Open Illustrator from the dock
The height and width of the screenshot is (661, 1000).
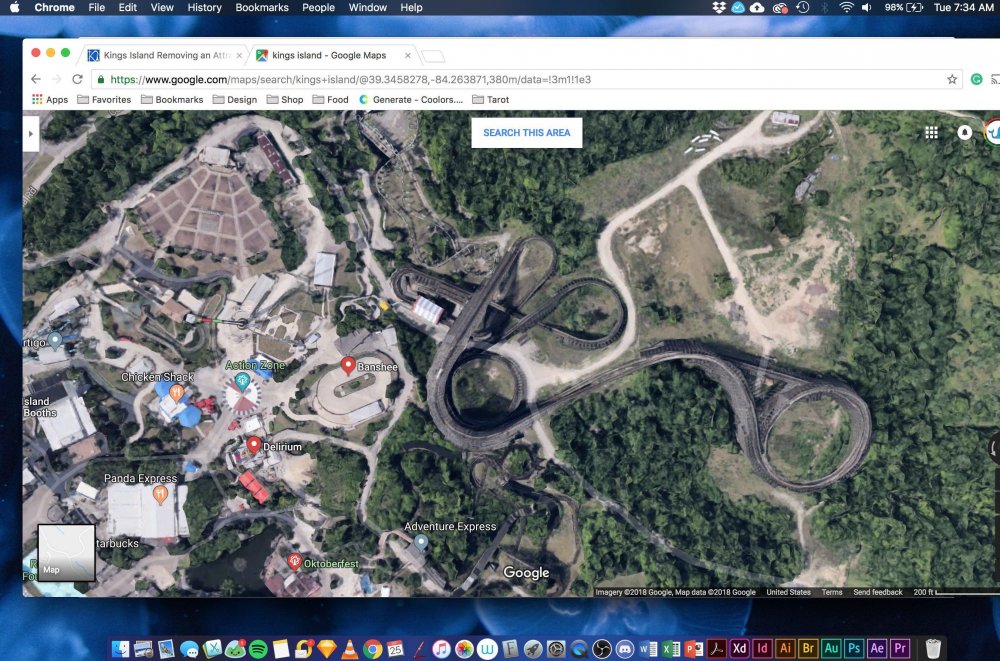786,649
